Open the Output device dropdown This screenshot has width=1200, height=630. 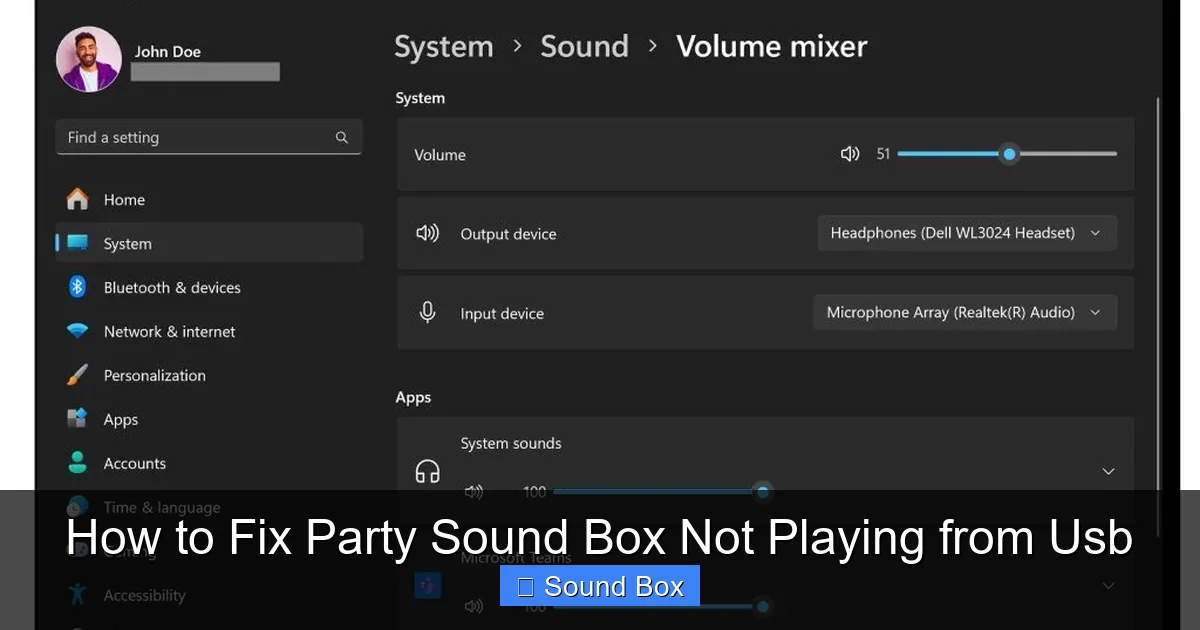pyautogui.click(x=966, y=233)
